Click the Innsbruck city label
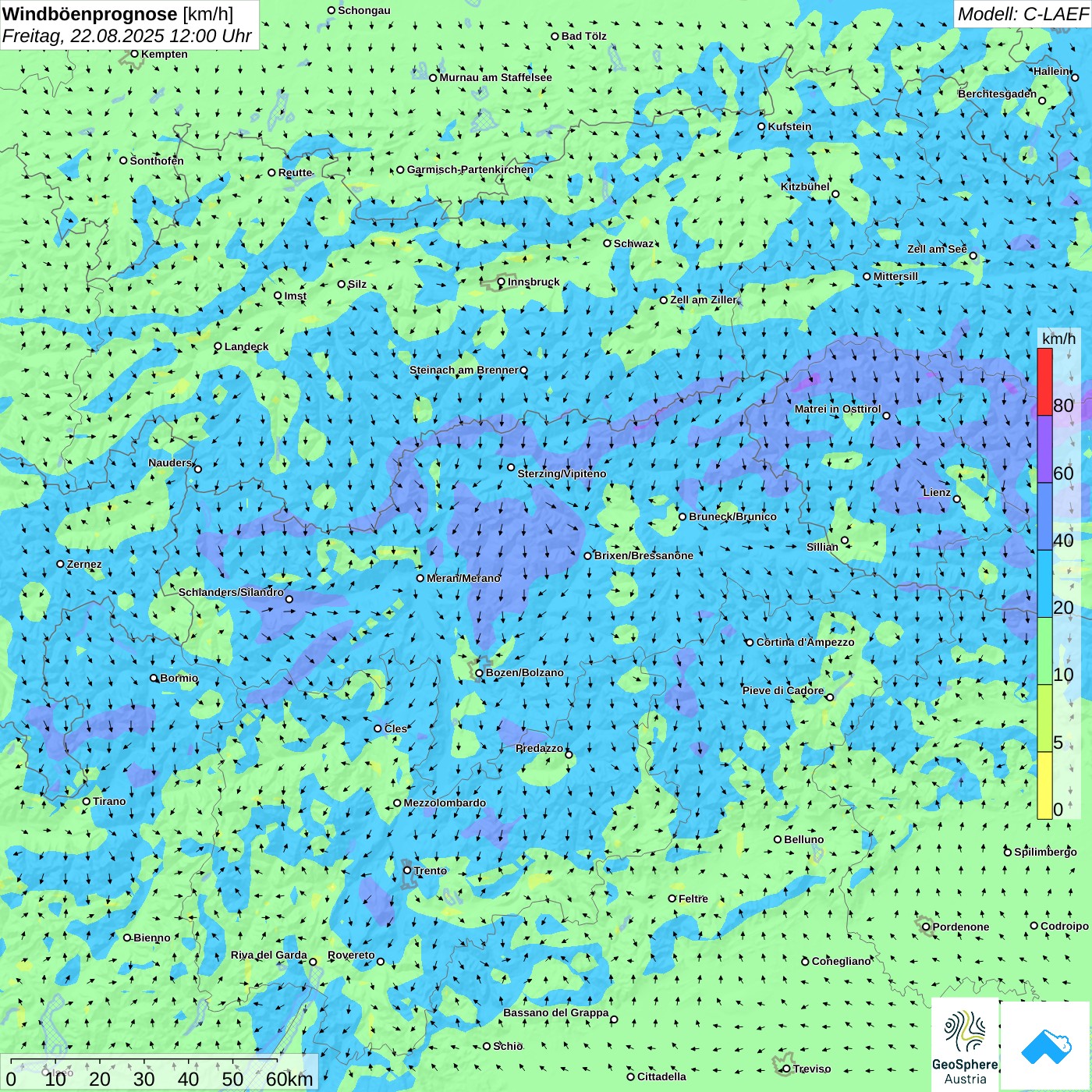This screenshot has width=1092, height=1092. (x=534, y=282)
